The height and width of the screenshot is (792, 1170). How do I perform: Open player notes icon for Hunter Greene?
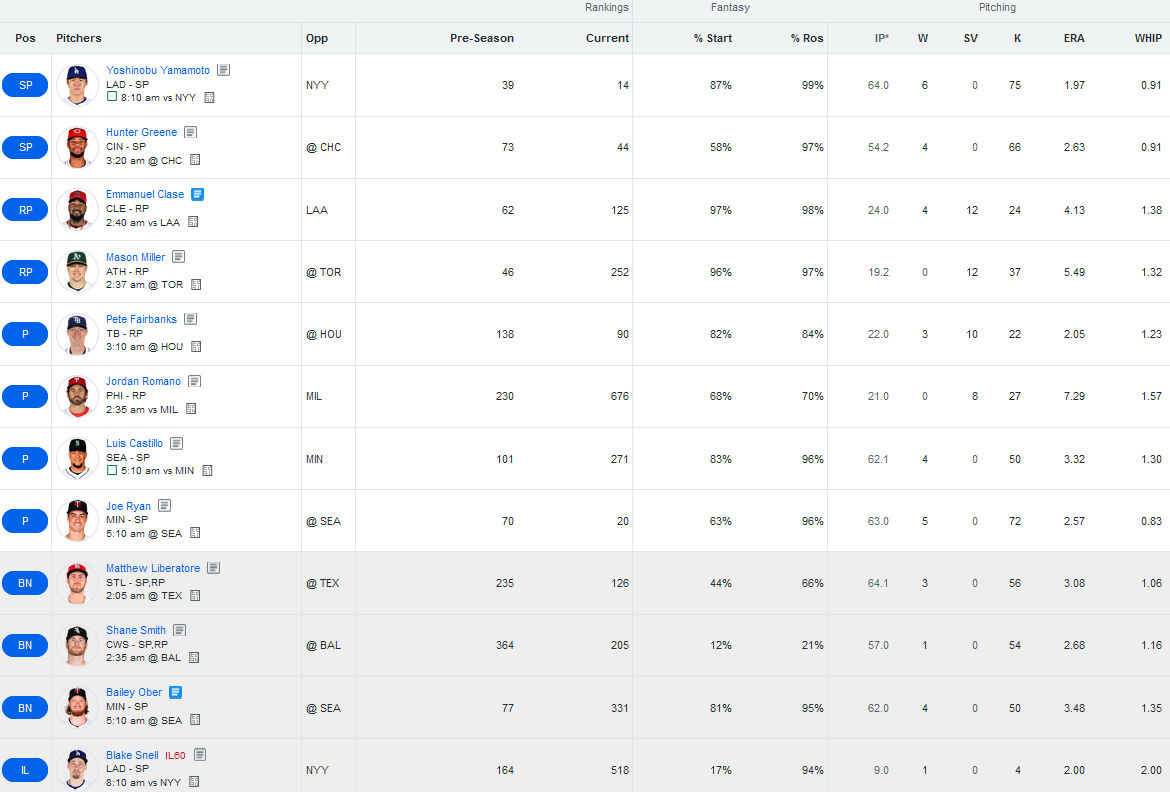(x=190, y=132)
